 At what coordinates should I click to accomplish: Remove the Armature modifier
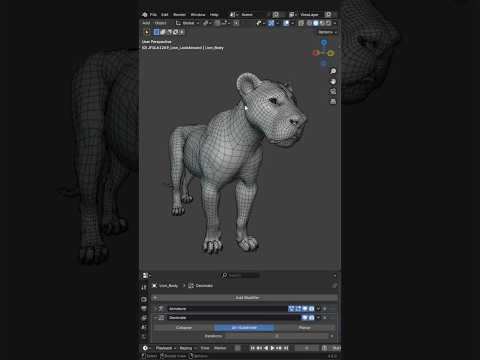(x=325, y=309)
